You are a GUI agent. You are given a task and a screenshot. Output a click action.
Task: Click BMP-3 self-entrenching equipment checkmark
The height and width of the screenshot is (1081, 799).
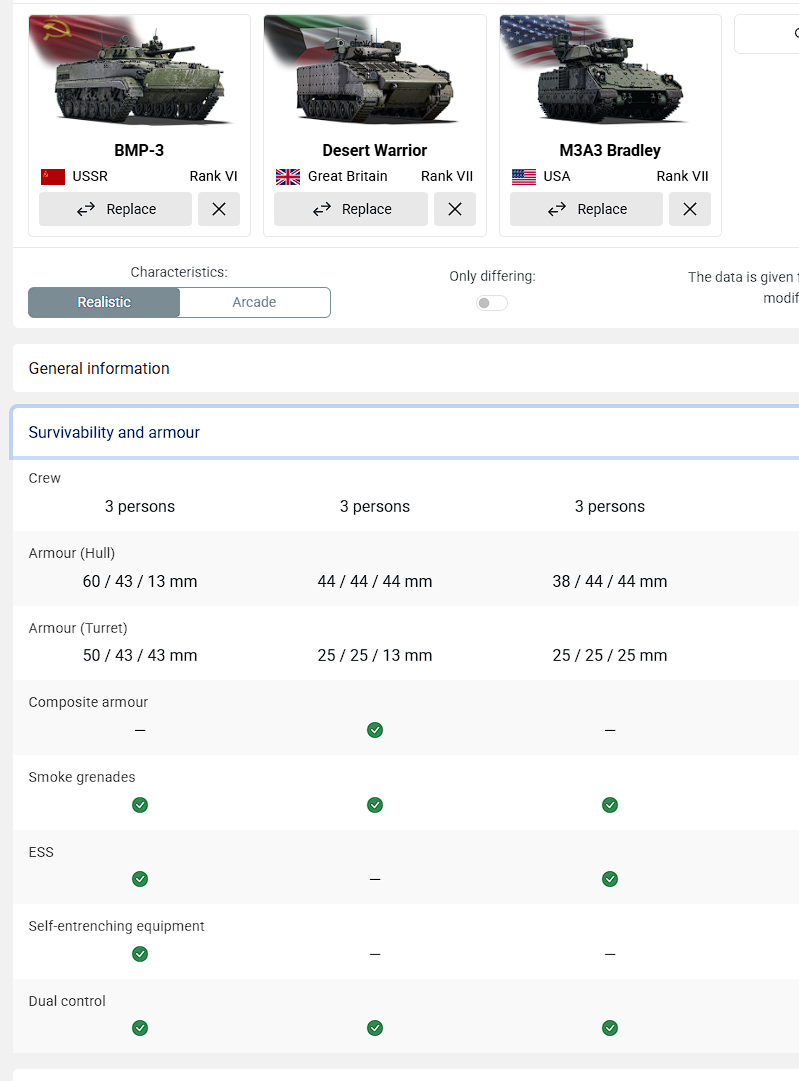140,954
